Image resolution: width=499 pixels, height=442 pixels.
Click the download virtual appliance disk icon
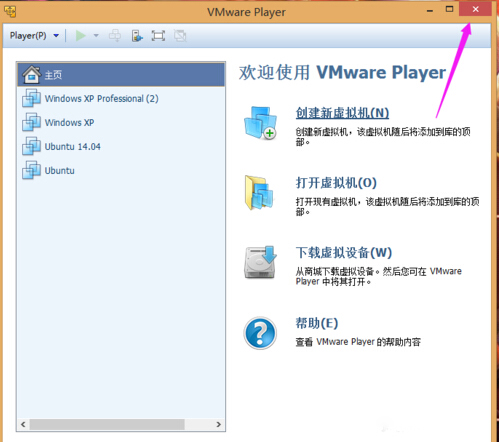click(x=260, y=262)
